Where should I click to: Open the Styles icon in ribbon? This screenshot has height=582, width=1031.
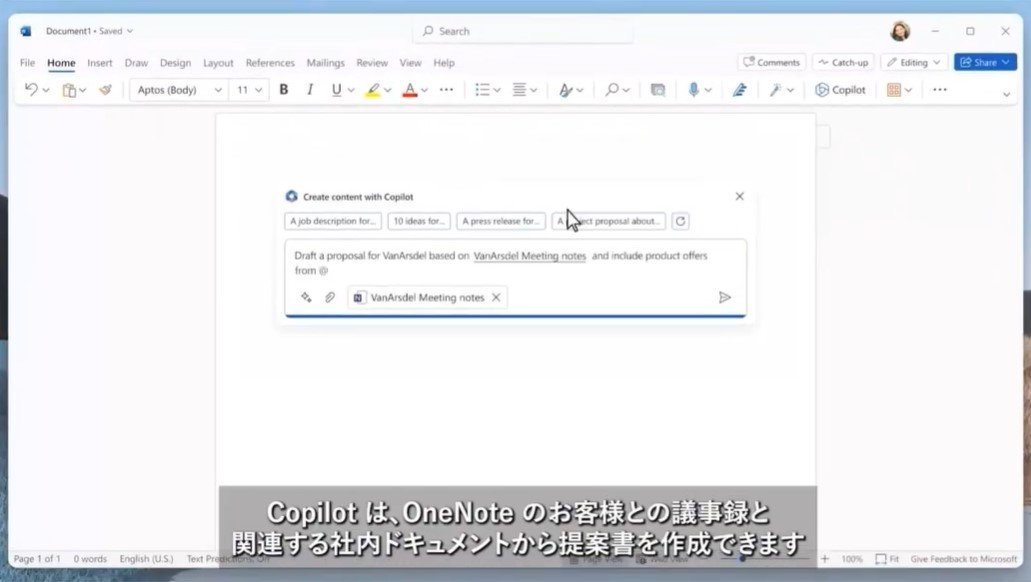tap(565, 90)
